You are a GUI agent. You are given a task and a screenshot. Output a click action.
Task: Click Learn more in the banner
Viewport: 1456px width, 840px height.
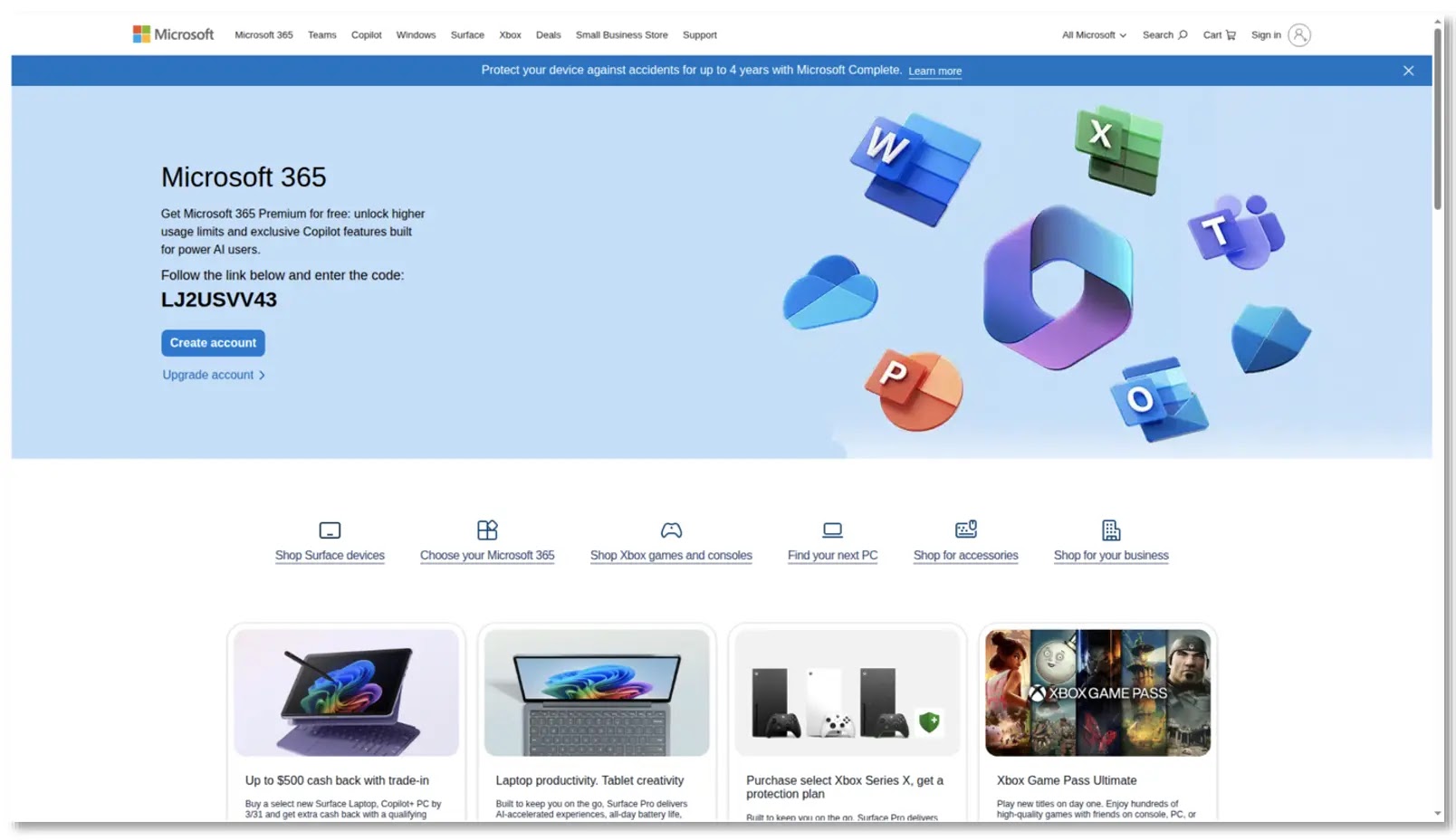click(x=934, y=71)
